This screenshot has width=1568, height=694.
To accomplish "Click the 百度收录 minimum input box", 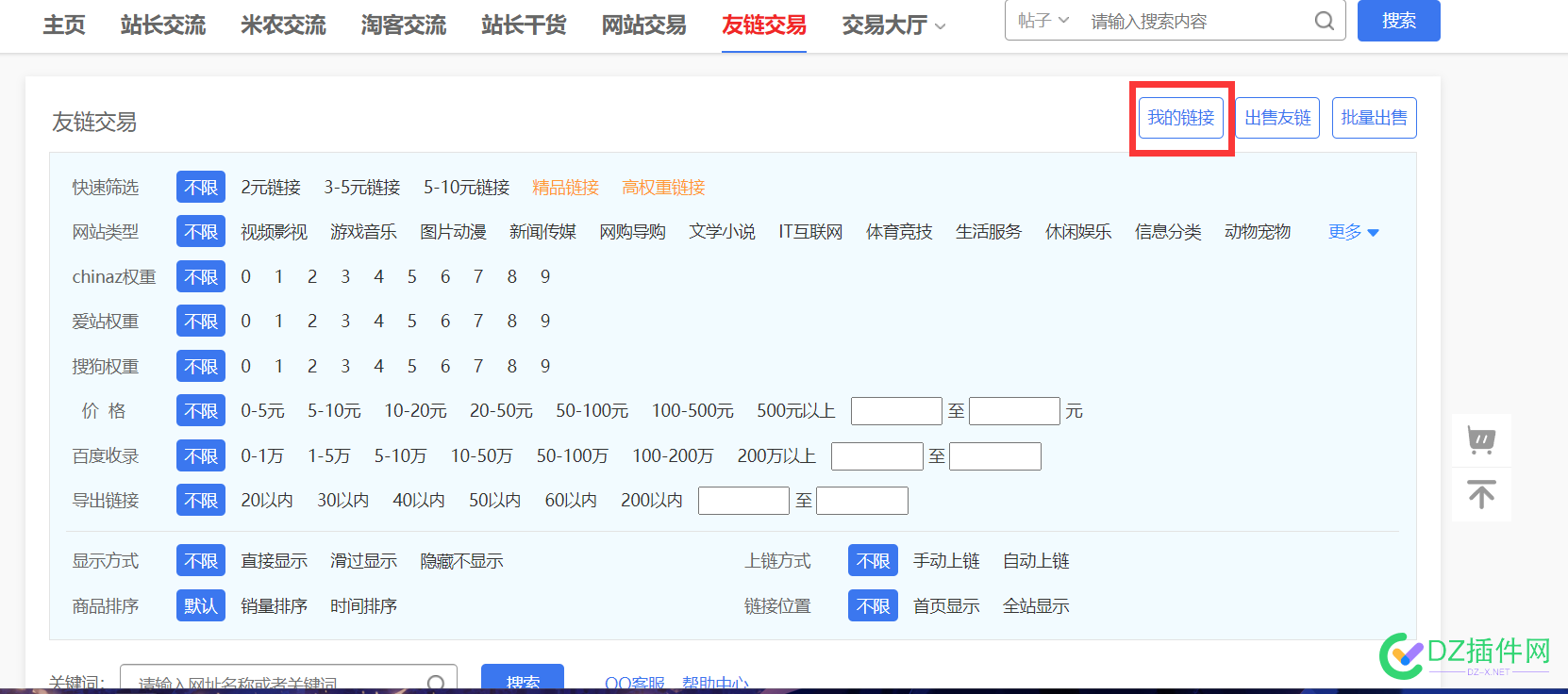I will (x=876, y=456).
